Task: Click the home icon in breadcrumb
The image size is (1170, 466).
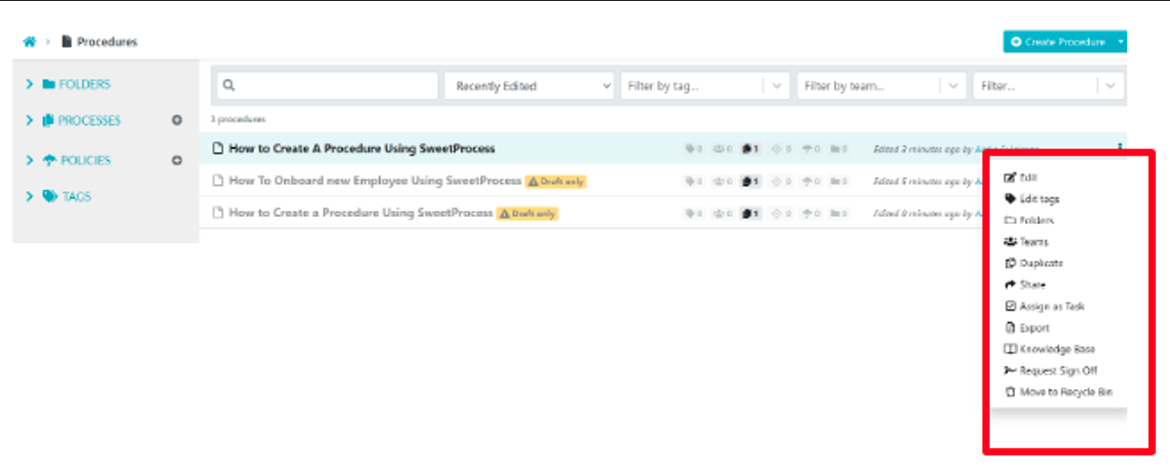Action: (x=29, y=42)
